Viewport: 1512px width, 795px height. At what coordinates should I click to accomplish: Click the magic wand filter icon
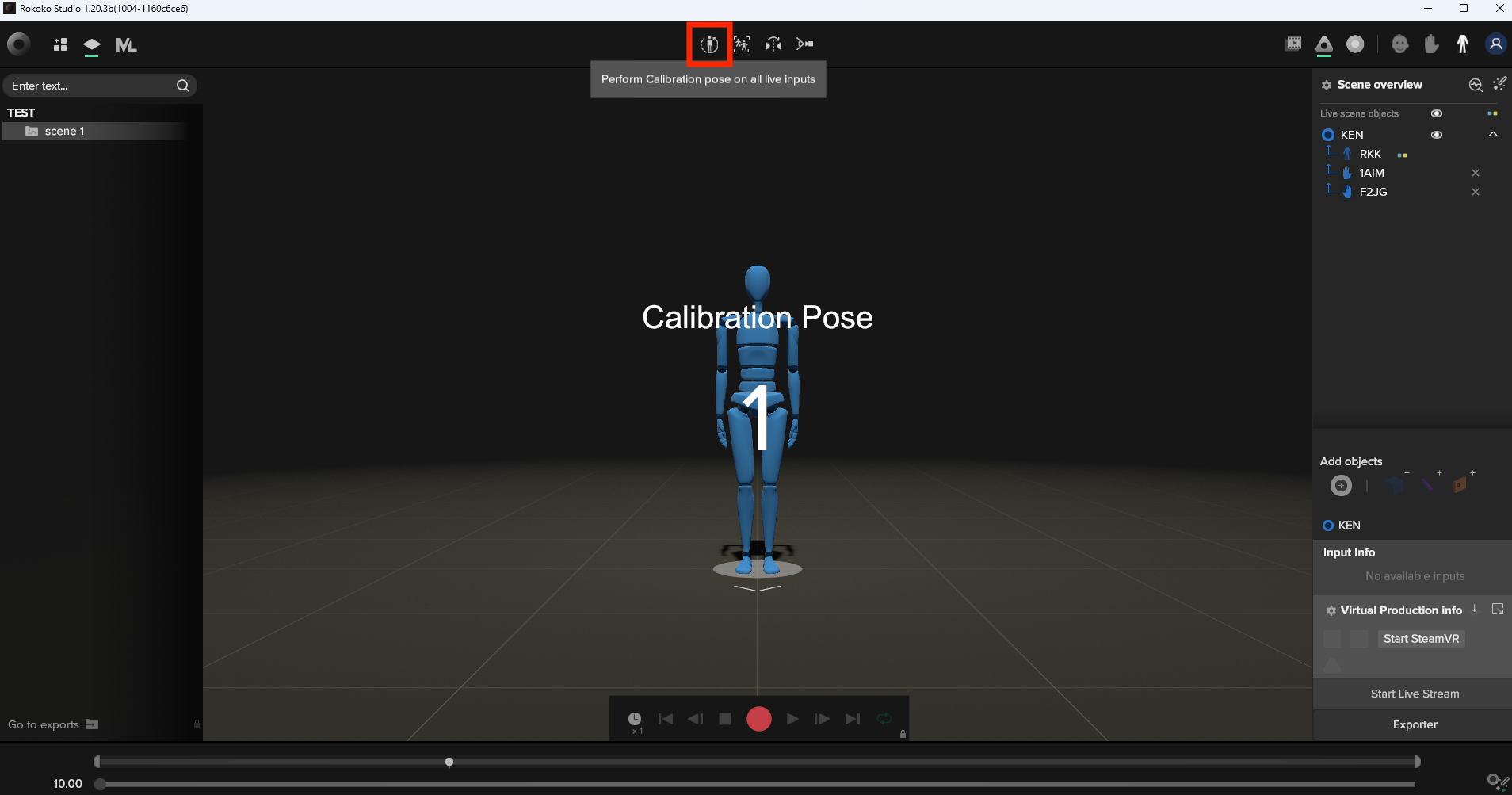pos(1499,84)
